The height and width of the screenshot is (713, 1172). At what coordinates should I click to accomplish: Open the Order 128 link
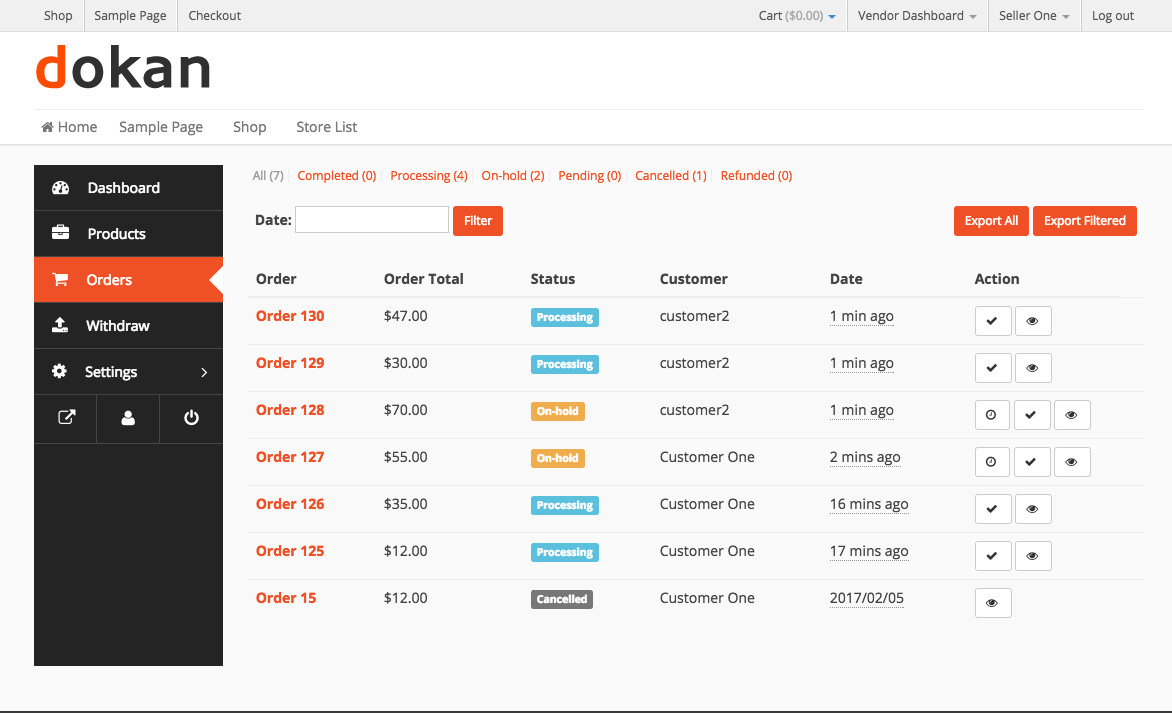point(290,410)
